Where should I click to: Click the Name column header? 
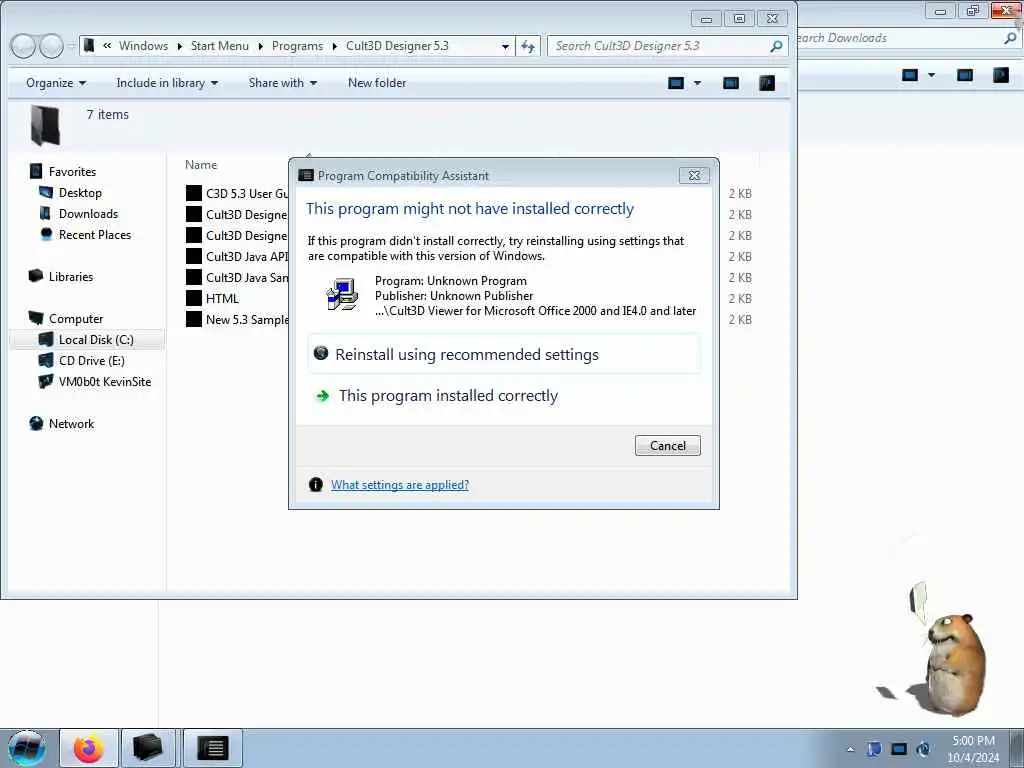point(200,165)
